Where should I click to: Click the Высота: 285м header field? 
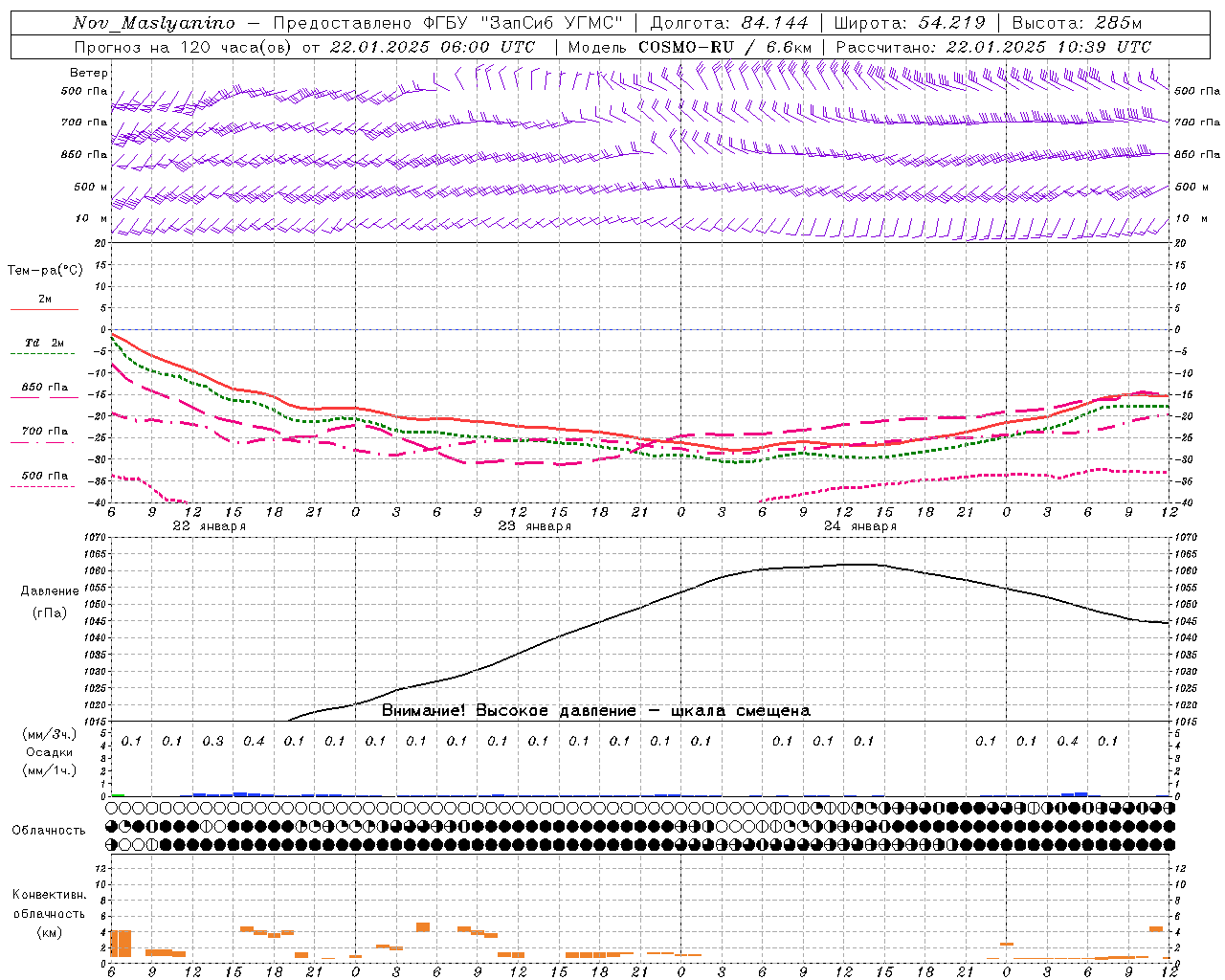pyautogui.click(x=1077, y=23)
